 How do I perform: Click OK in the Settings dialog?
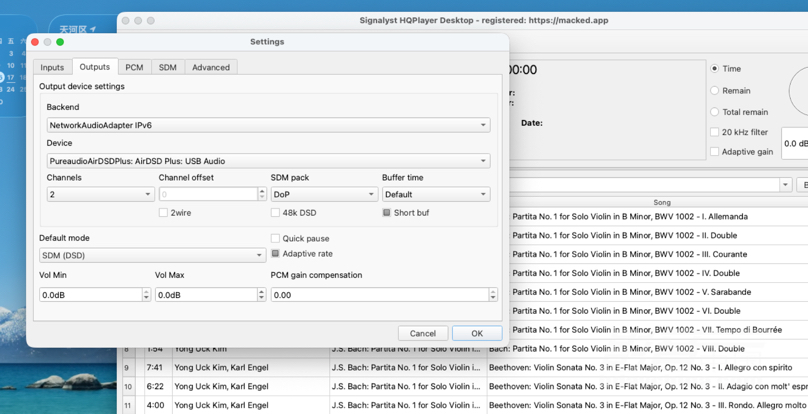(477, 334)
